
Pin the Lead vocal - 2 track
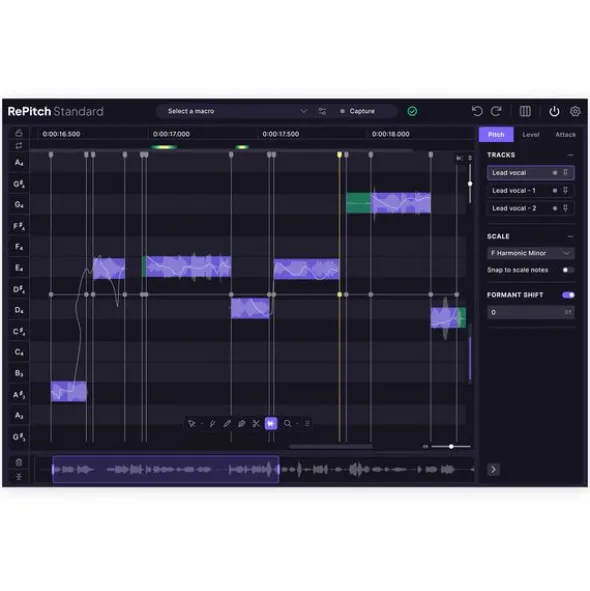click(565, 208)
